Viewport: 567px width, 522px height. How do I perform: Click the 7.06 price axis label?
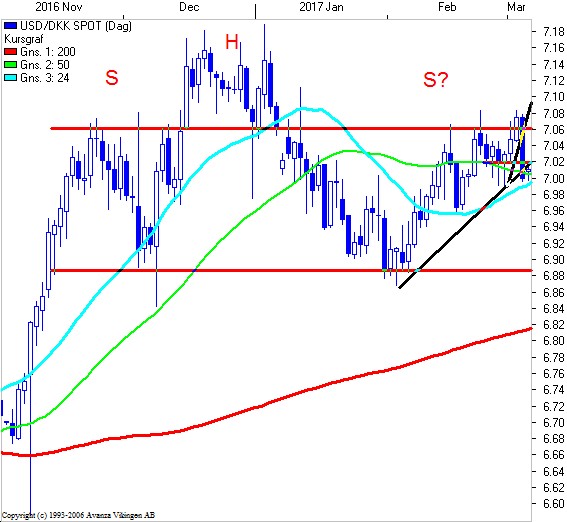pos(553,130)
